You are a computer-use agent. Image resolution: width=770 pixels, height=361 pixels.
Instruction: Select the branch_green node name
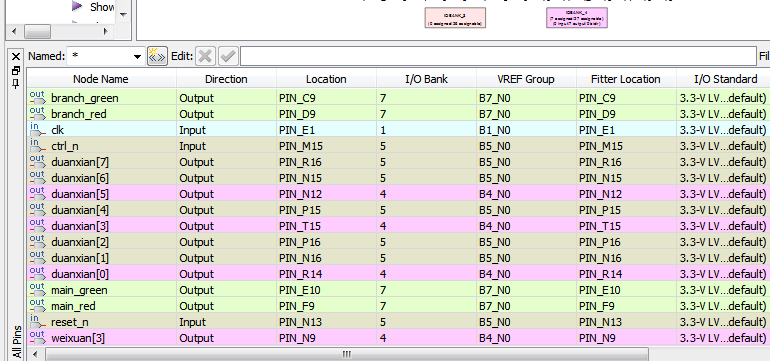(x=84, y=98)
